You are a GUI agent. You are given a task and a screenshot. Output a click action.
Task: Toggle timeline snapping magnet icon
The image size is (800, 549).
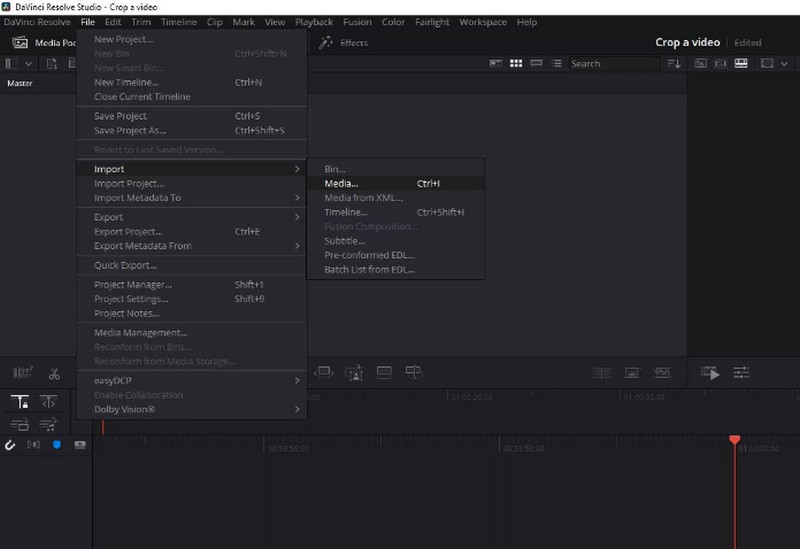[x=10, y=445]
